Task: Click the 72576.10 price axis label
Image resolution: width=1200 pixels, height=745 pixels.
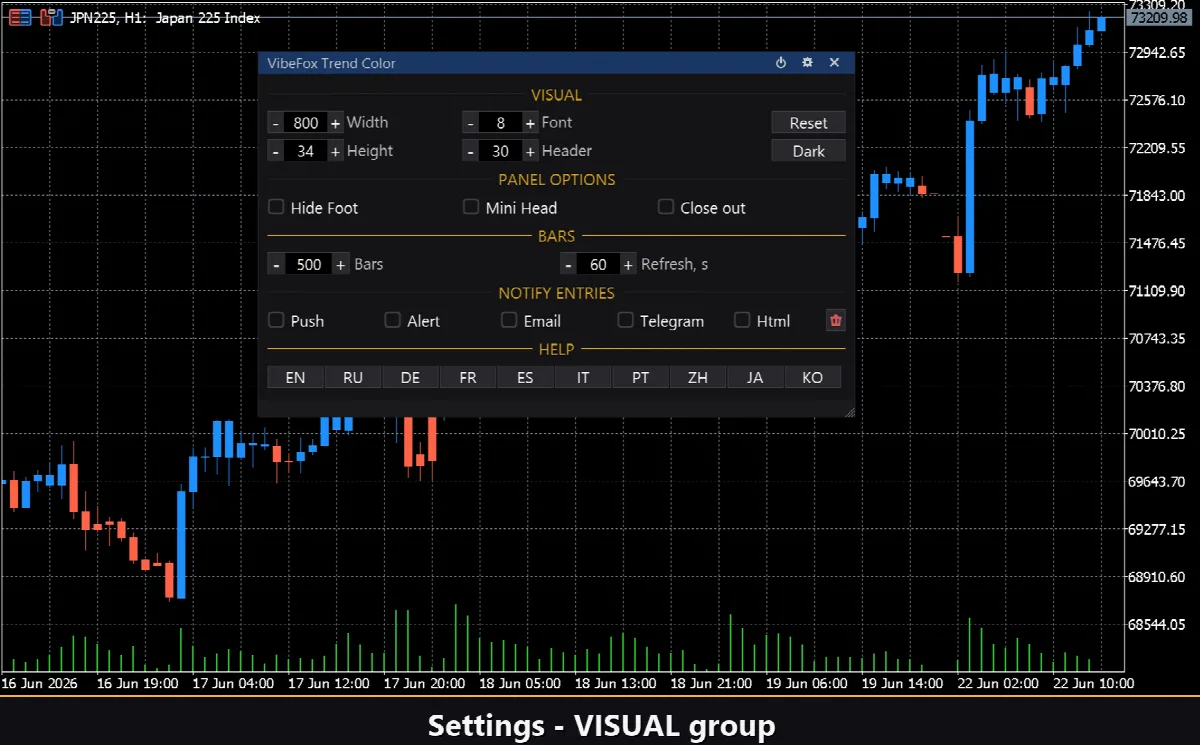Action: (x=1157, y=100)
